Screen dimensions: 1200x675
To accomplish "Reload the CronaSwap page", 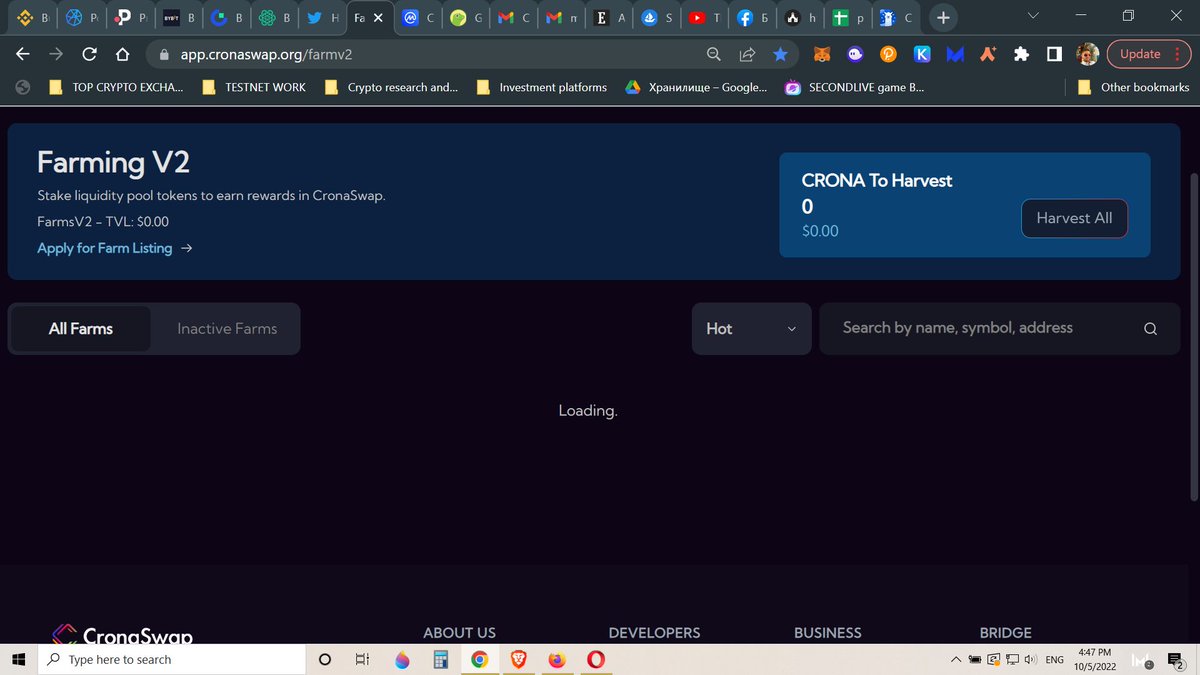I will (x=89, y=54).
